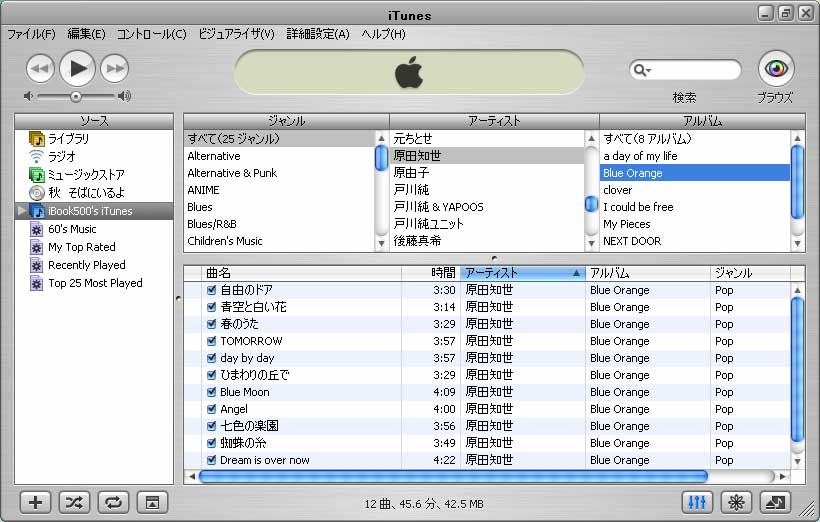
Task: Show or hide artwork panel
Action: (x=152, y=502)
